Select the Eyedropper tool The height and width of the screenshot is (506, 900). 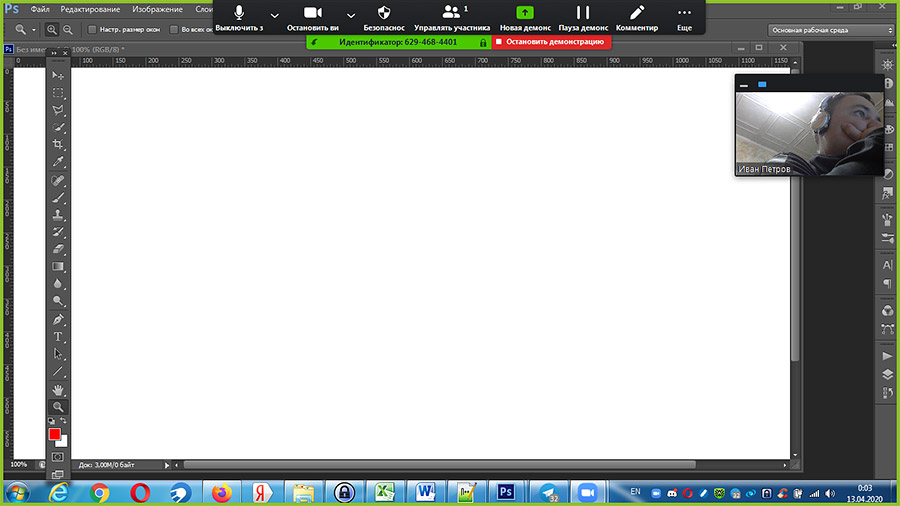coord(58,162)
